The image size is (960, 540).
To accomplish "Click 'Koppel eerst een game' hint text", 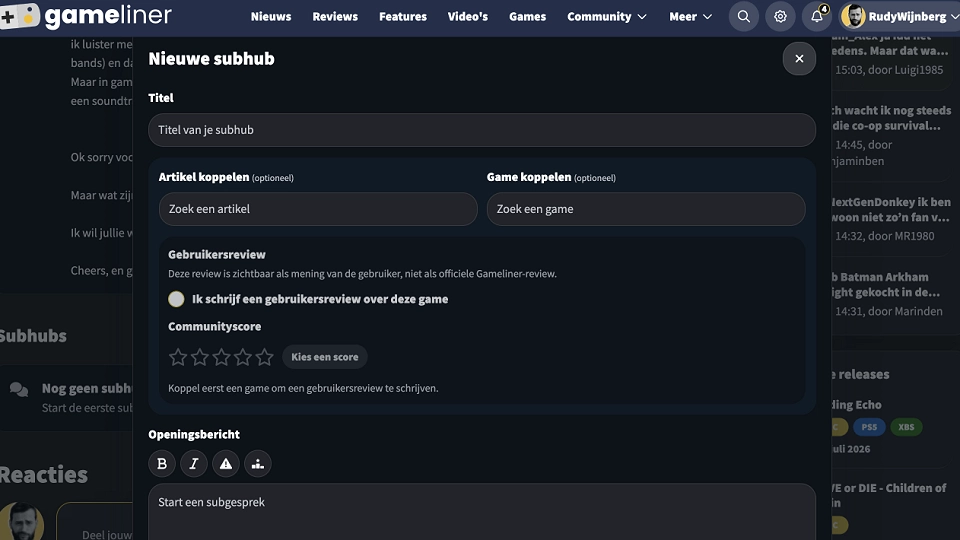I will coord(303,388).
